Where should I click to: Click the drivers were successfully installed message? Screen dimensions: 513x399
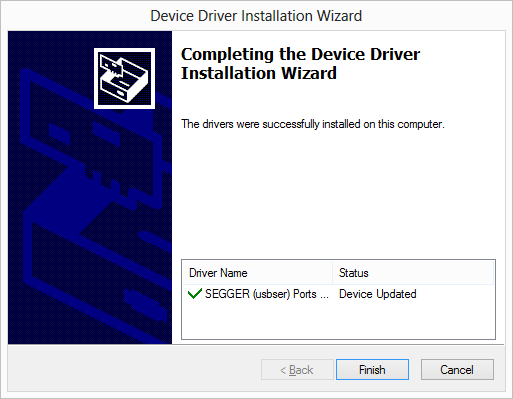tap(313, 124)
